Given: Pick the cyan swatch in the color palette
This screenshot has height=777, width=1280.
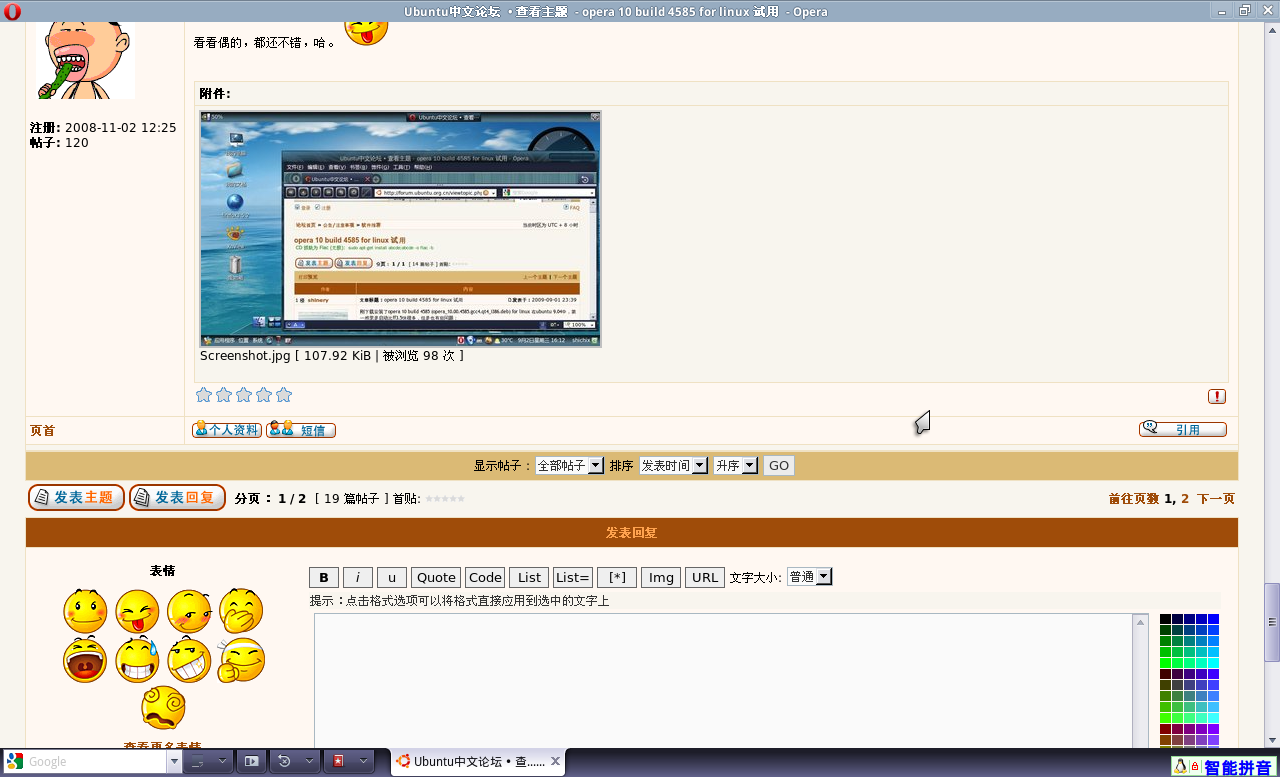Looking at the screenshot, I should [x=1214, y=663].
